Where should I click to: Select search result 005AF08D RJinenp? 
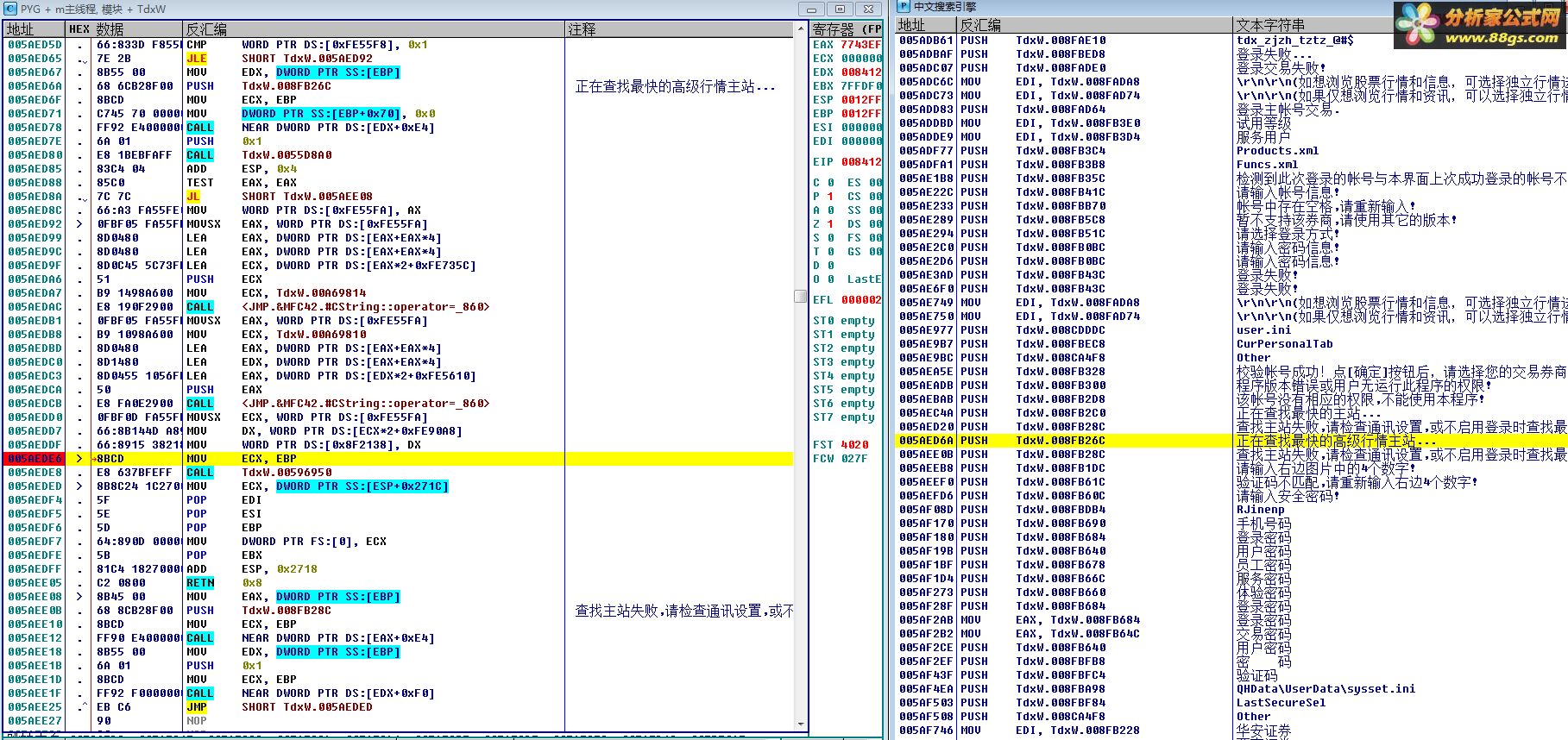tap(1231, 510)
